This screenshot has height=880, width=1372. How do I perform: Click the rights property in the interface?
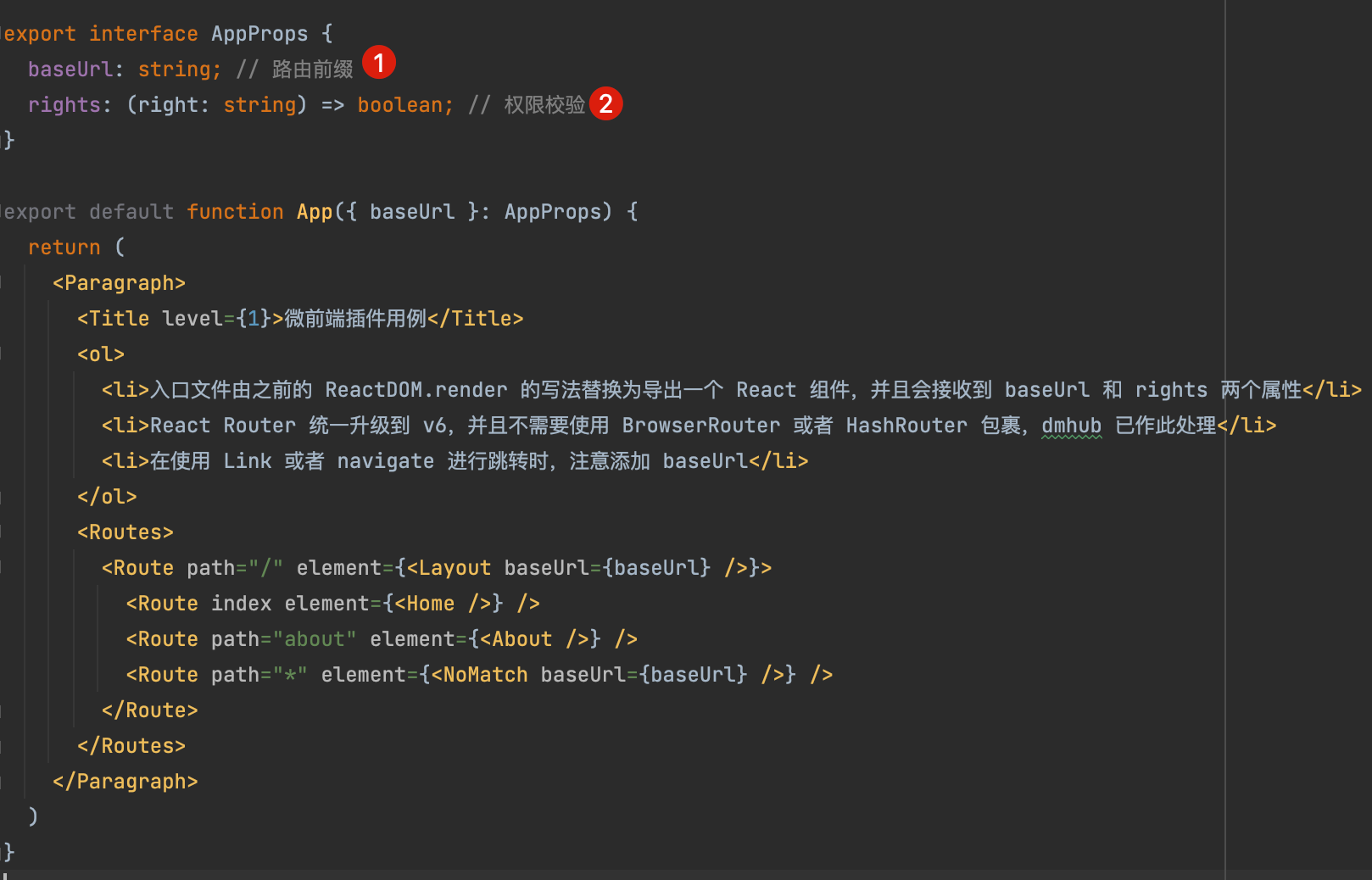(64, 105)
